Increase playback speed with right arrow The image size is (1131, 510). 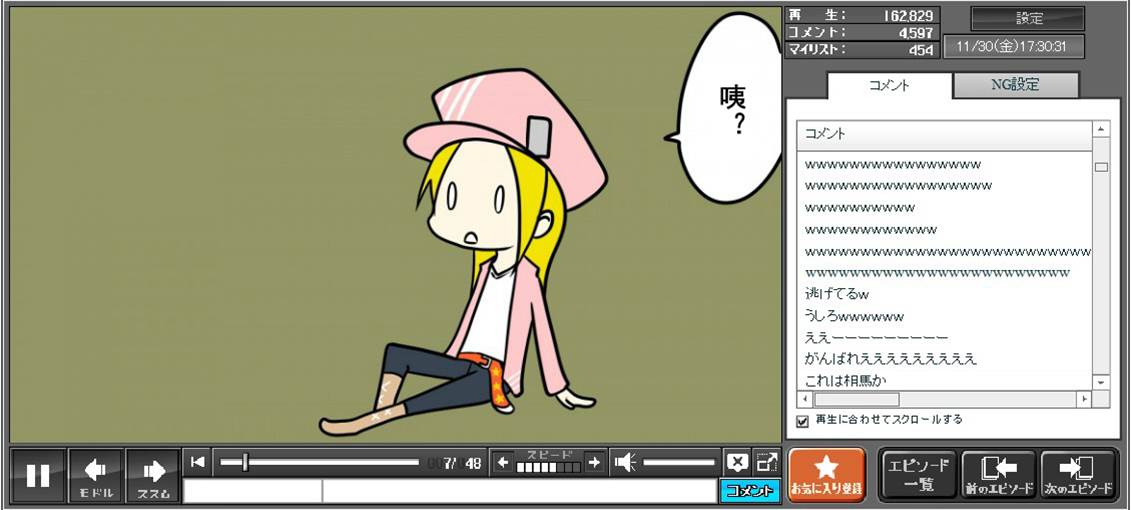point(594,461)
